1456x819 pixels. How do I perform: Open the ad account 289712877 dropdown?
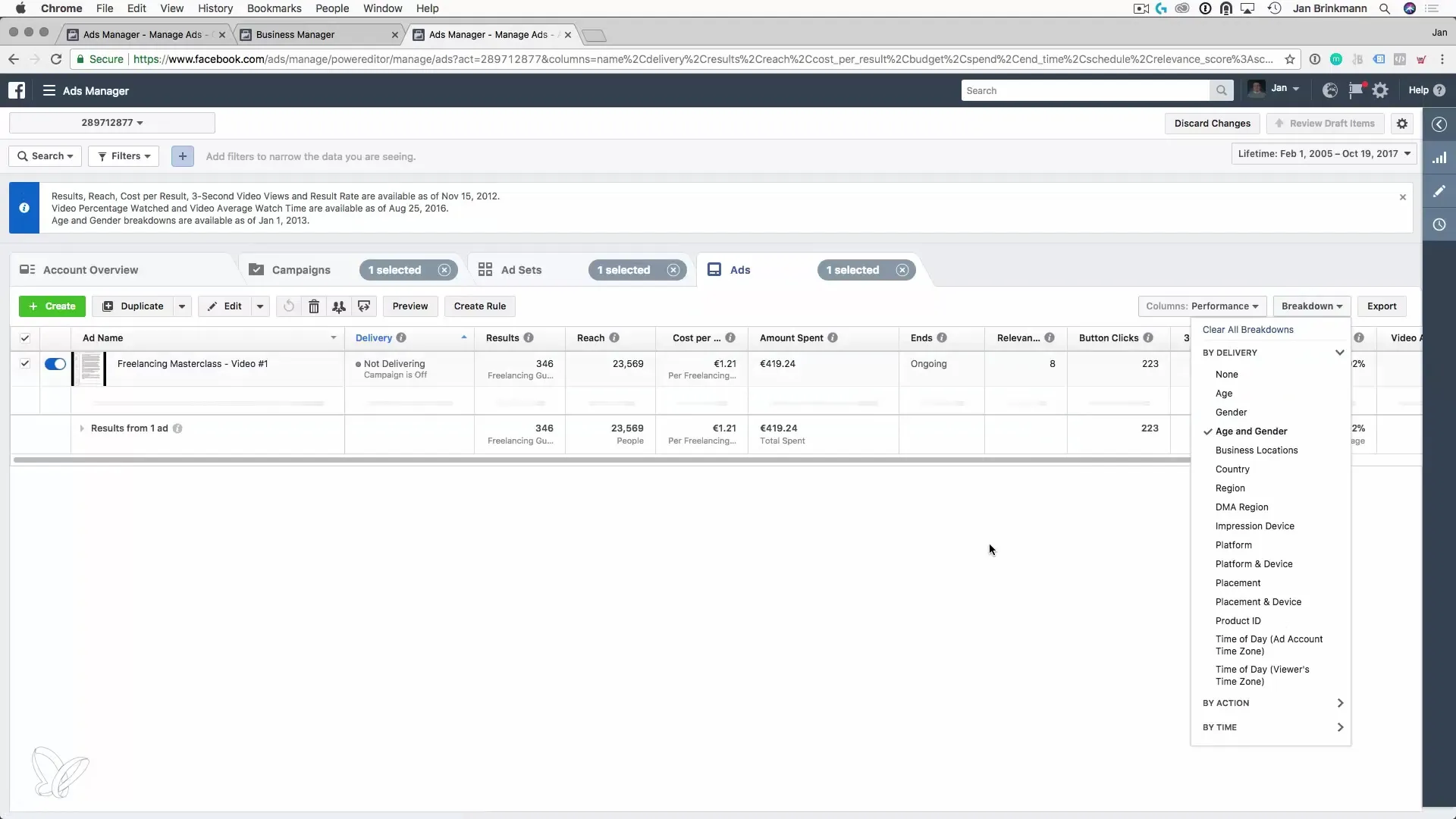[112, 123]
